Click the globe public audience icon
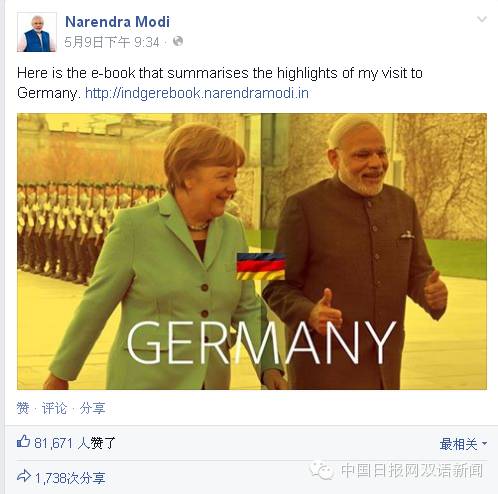Image resolution: width=498 pixels, height=494 pixels. 178,41
